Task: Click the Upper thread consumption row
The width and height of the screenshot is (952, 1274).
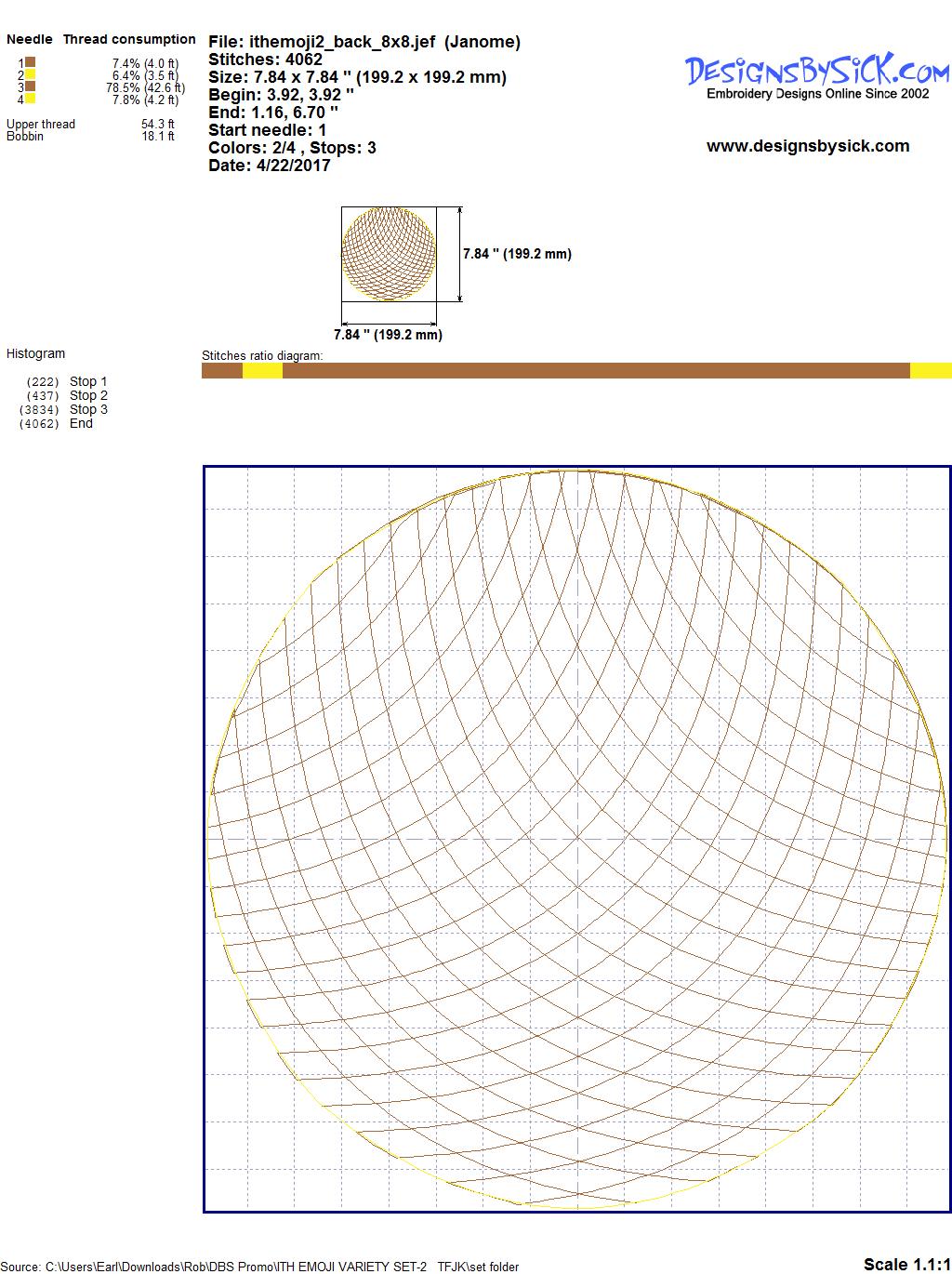Action: pyautogui.click(x=90, y=124)
